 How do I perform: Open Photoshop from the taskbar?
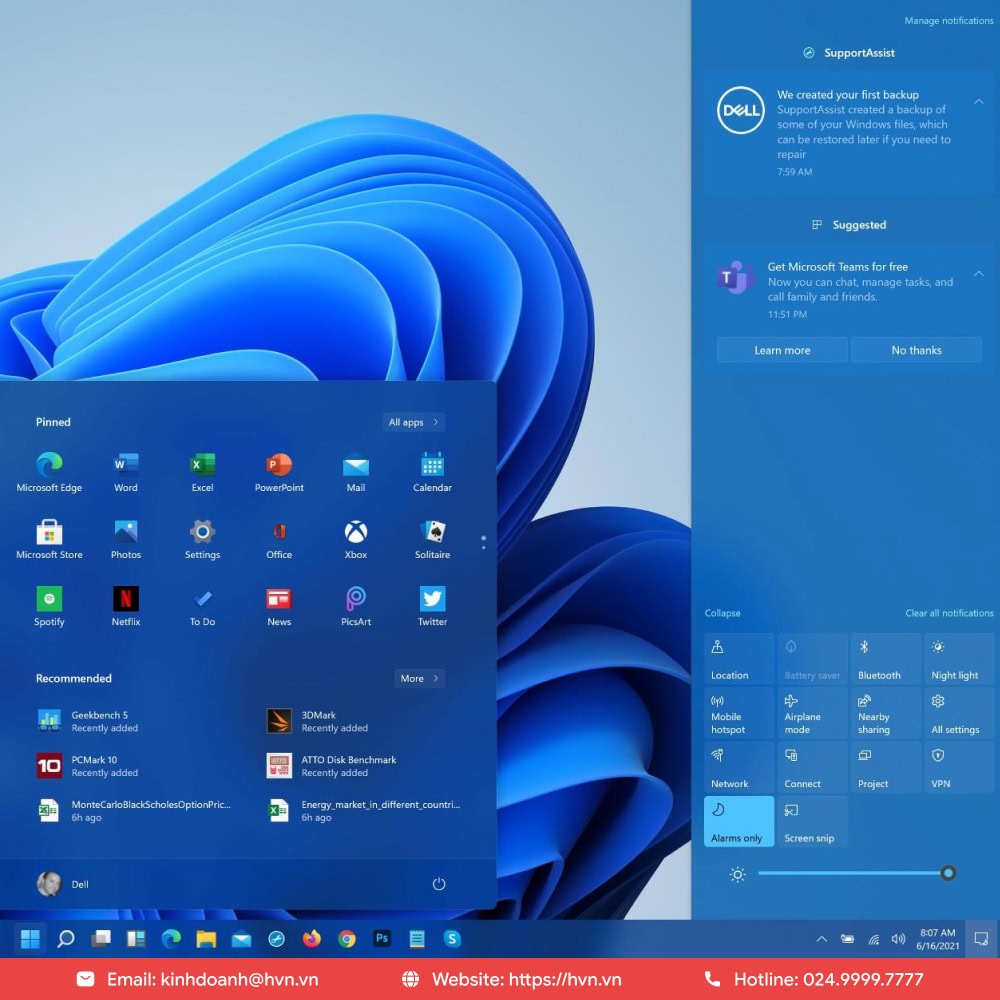[x=381, y=939]
